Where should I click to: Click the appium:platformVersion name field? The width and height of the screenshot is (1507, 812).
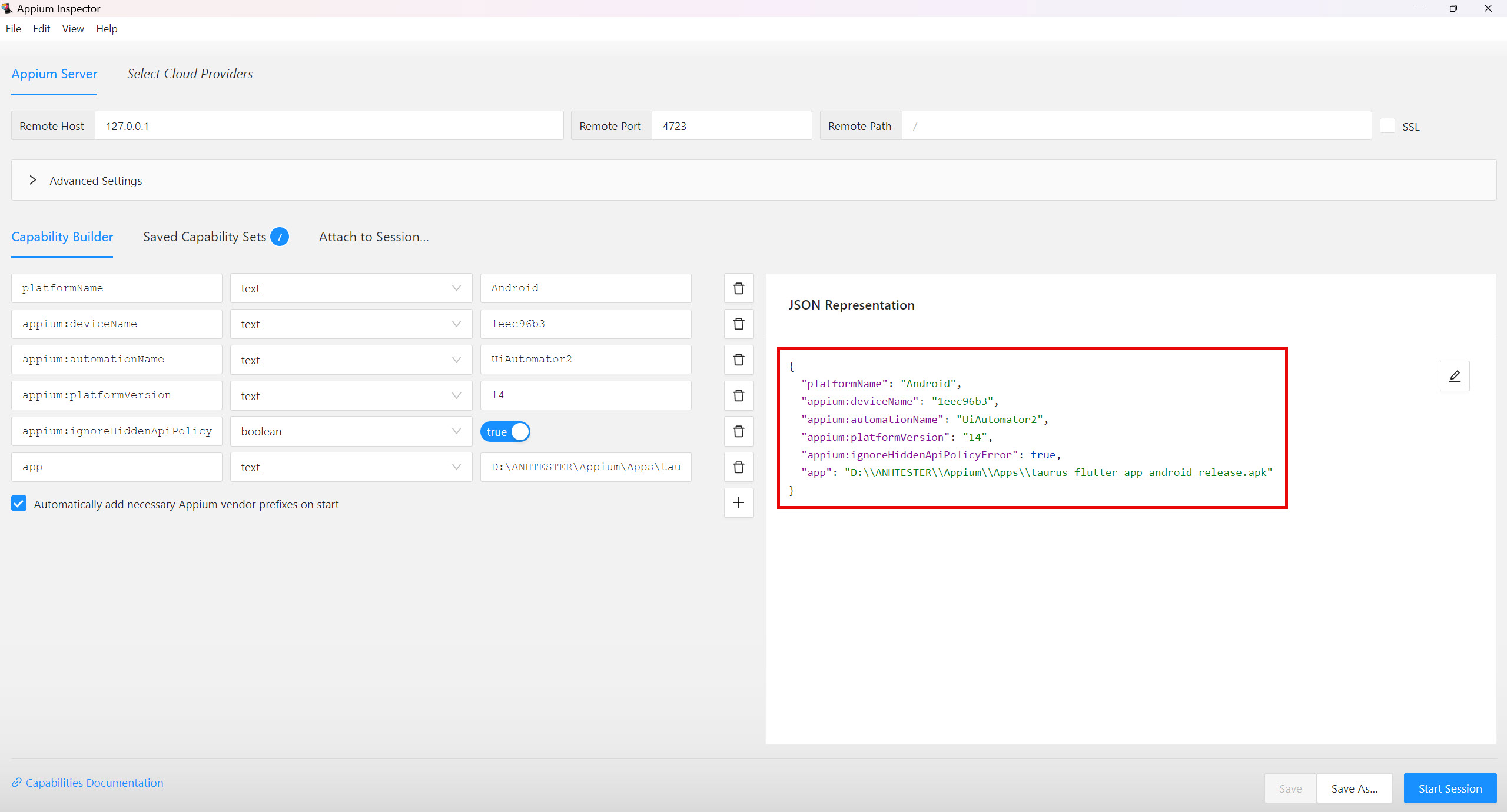pyautogui.click(x=117, y=395)
